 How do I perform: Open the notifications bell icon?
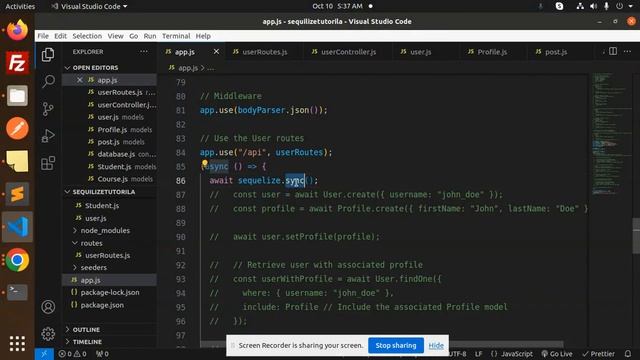pos(628,354)
